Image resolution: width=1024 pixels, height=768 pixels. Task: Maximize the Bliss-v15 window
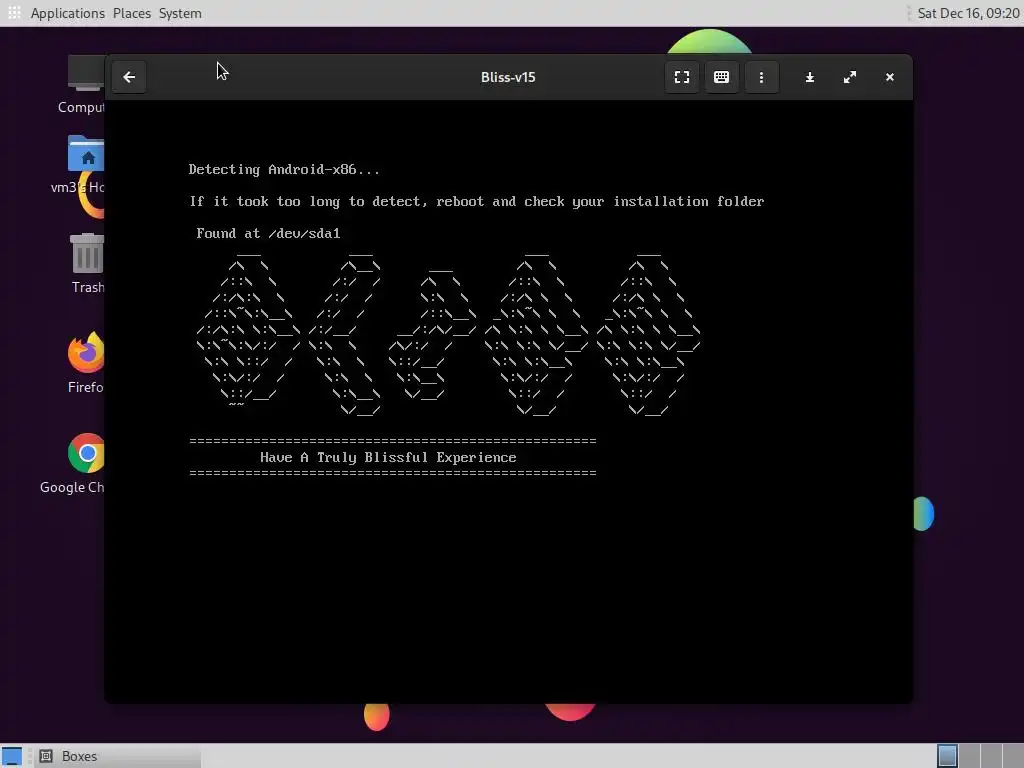tap(850, 77)
